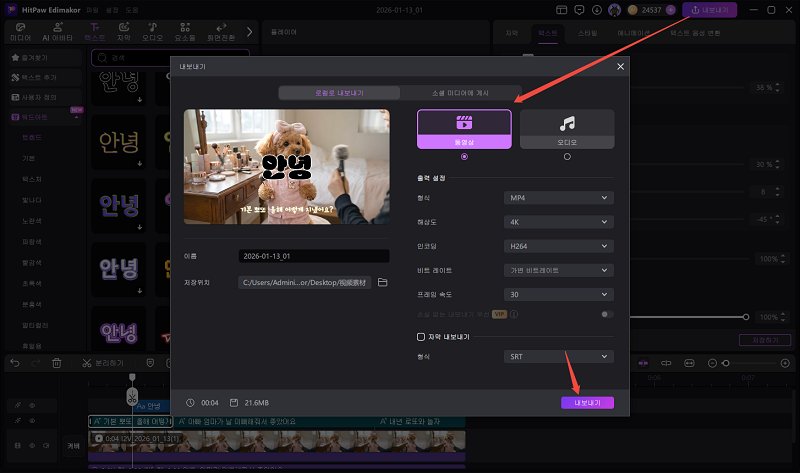Click the purple 내보내기 button in dialog
Viewport: 800px width, 473px height.
tap(587, 402)
